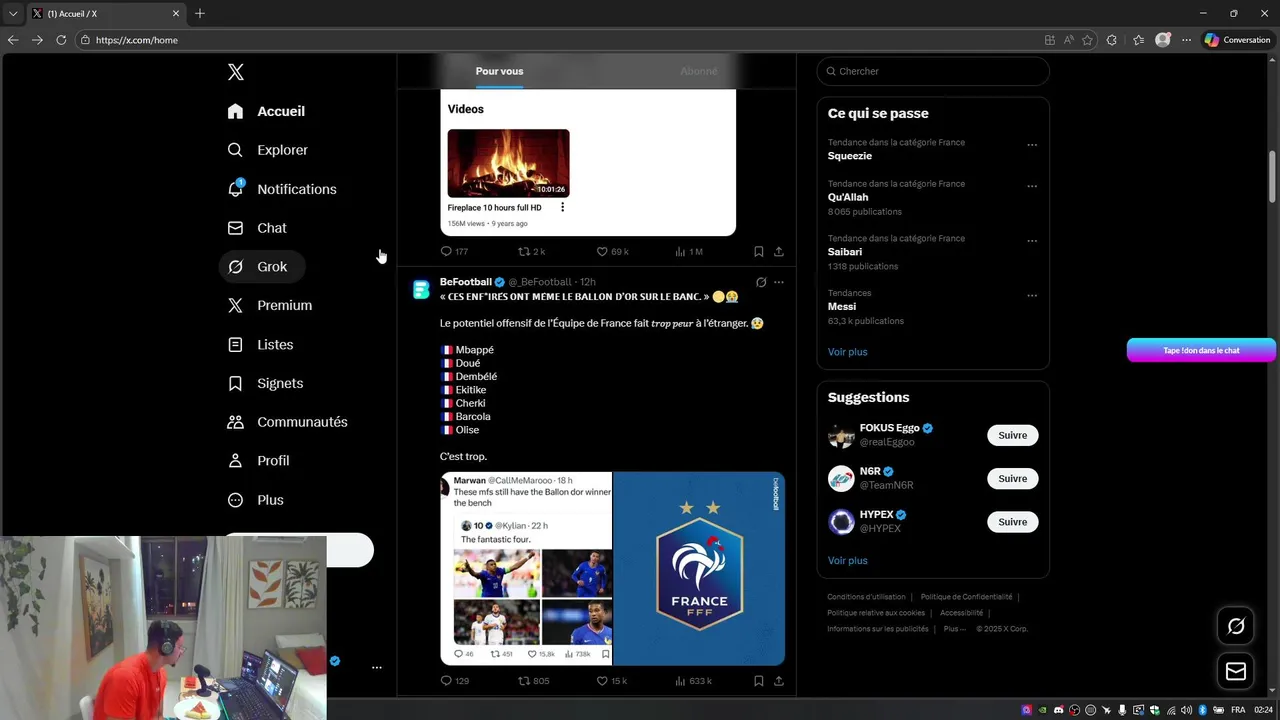Open Explorer from the sidebar
This screenshot has height=720, width=1280.
[x=268, y=150]
